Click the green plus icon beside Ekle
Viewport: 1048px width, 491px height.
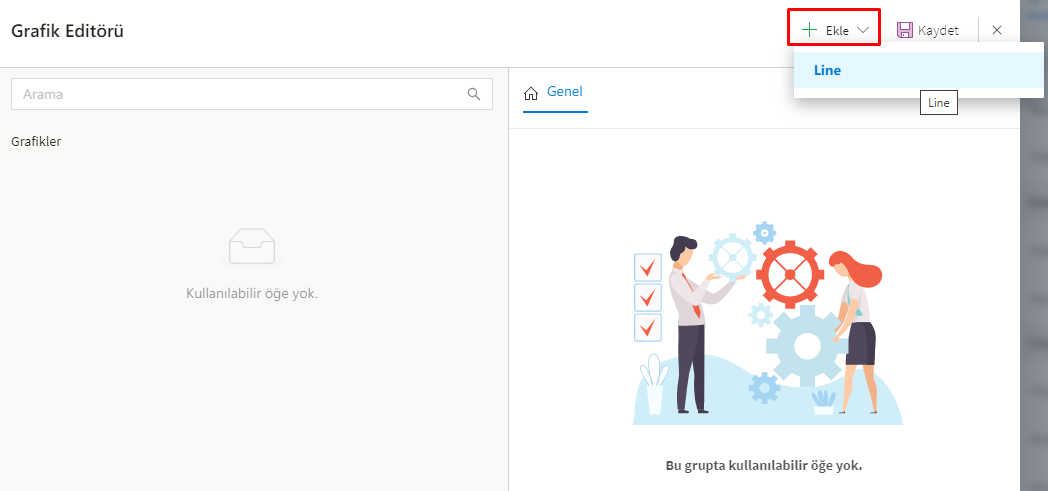click(x=809, y=30)
